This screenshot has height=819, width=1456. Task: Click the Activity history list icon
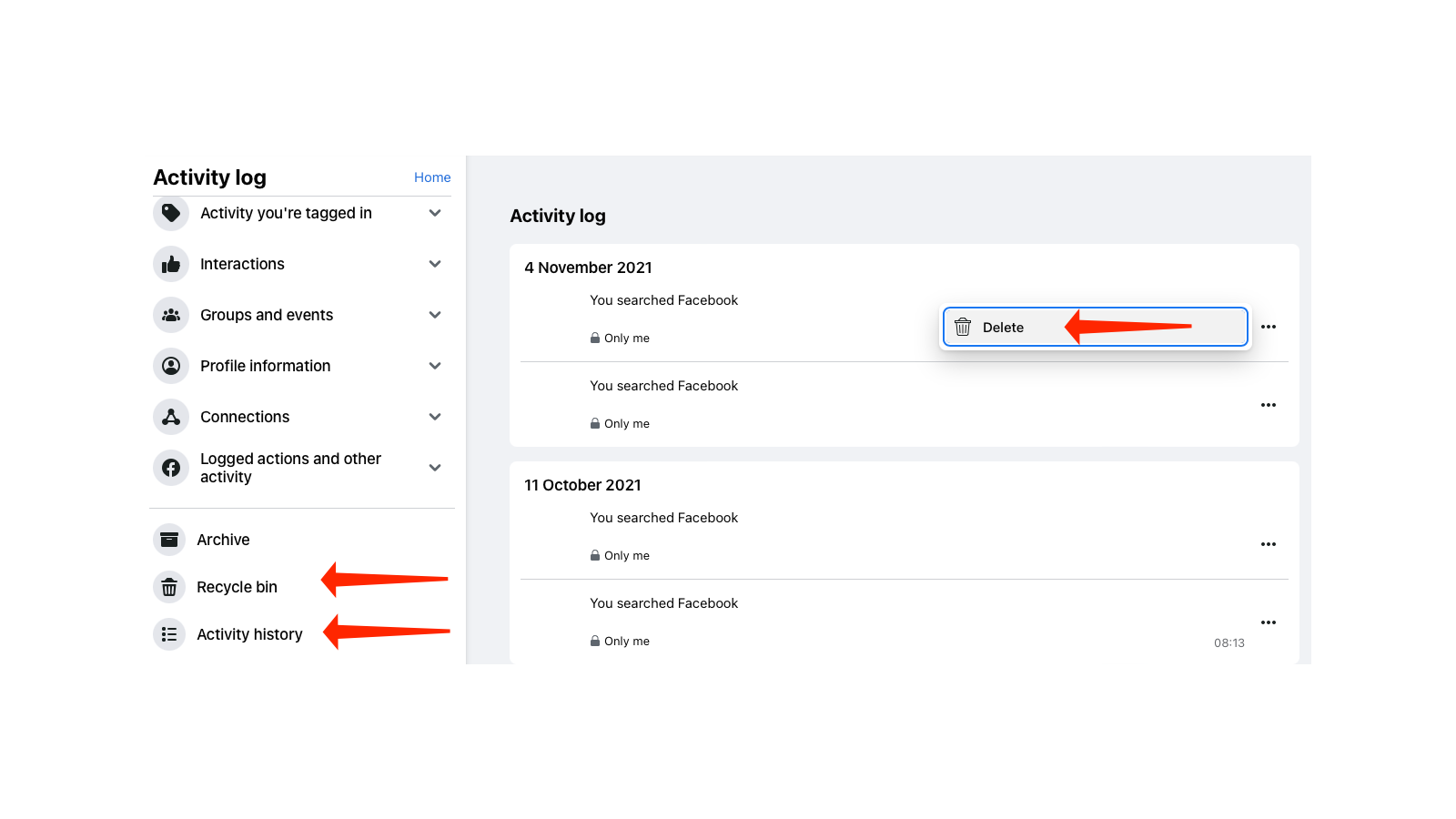[x=169, y=634]
